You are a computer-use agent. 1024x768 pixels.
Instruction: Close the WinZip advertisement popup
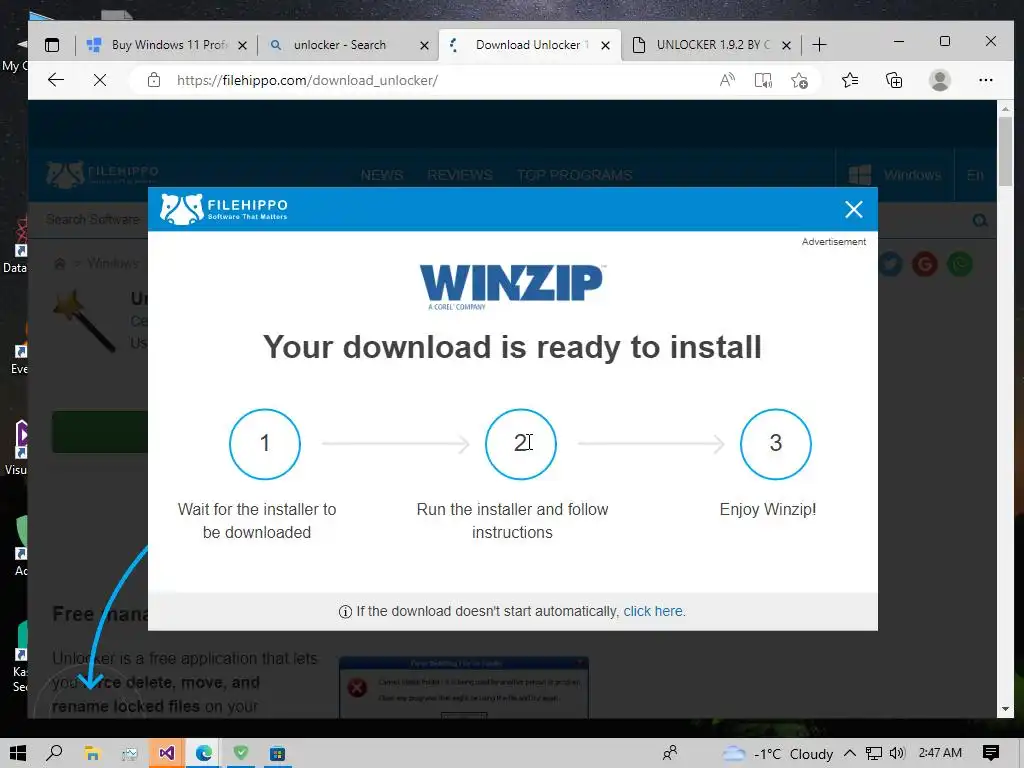(x=854, y=210)
